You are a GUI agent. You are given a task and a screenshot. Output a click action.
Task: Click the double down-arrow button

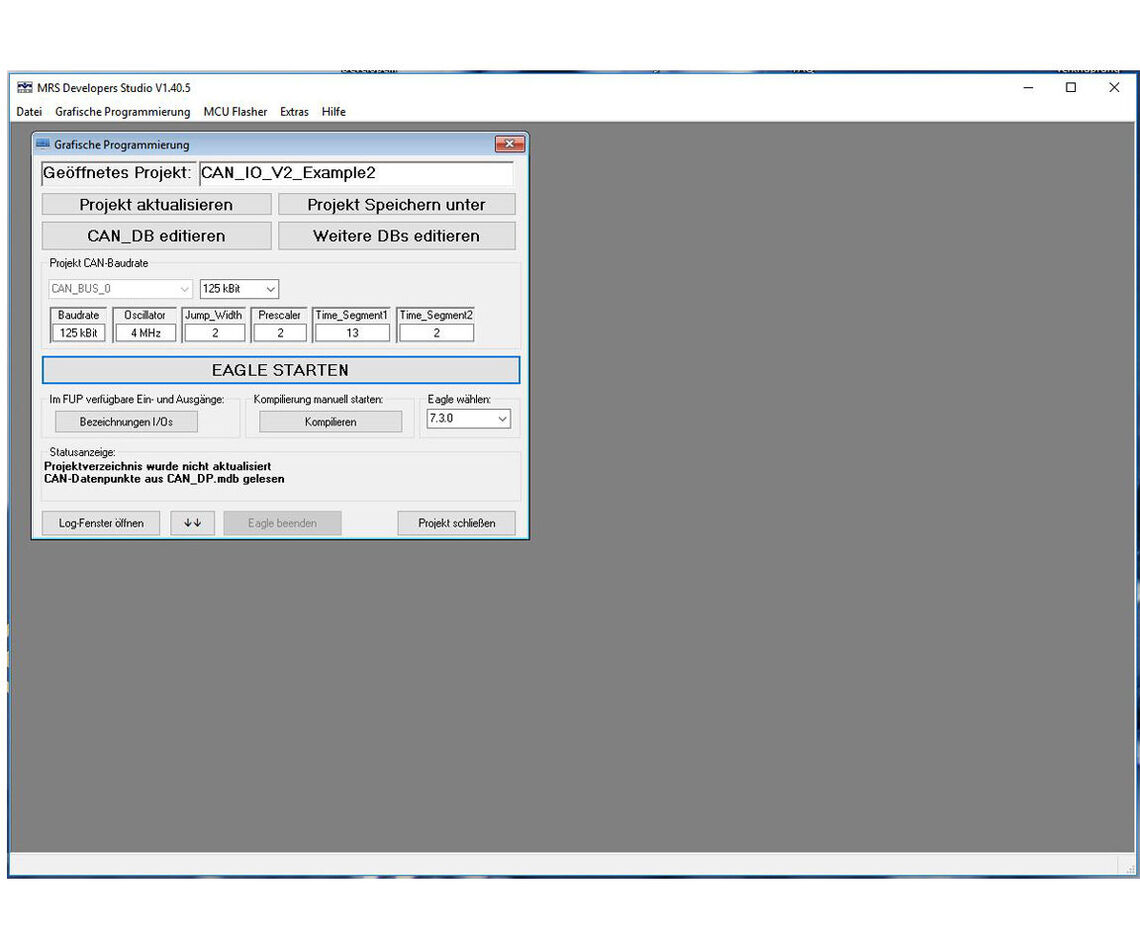tap(192, 523)
